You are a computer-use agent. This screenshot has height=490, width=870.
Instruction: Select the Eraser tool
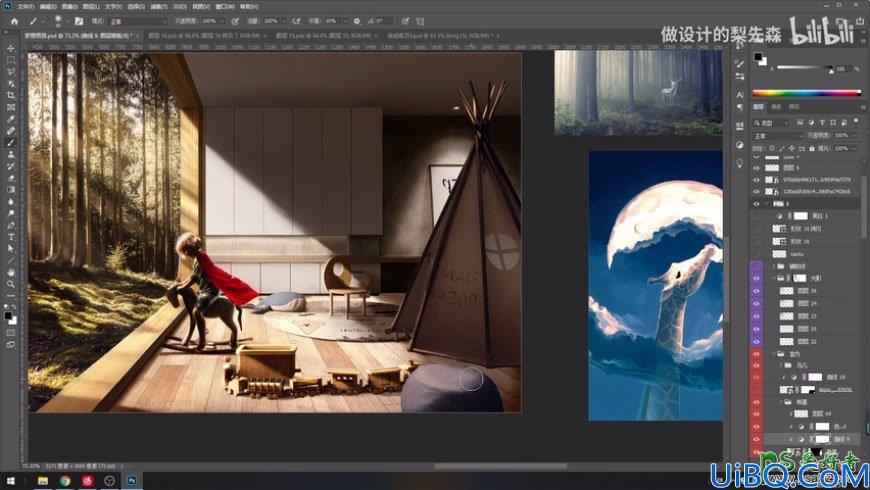click(11, 178)
